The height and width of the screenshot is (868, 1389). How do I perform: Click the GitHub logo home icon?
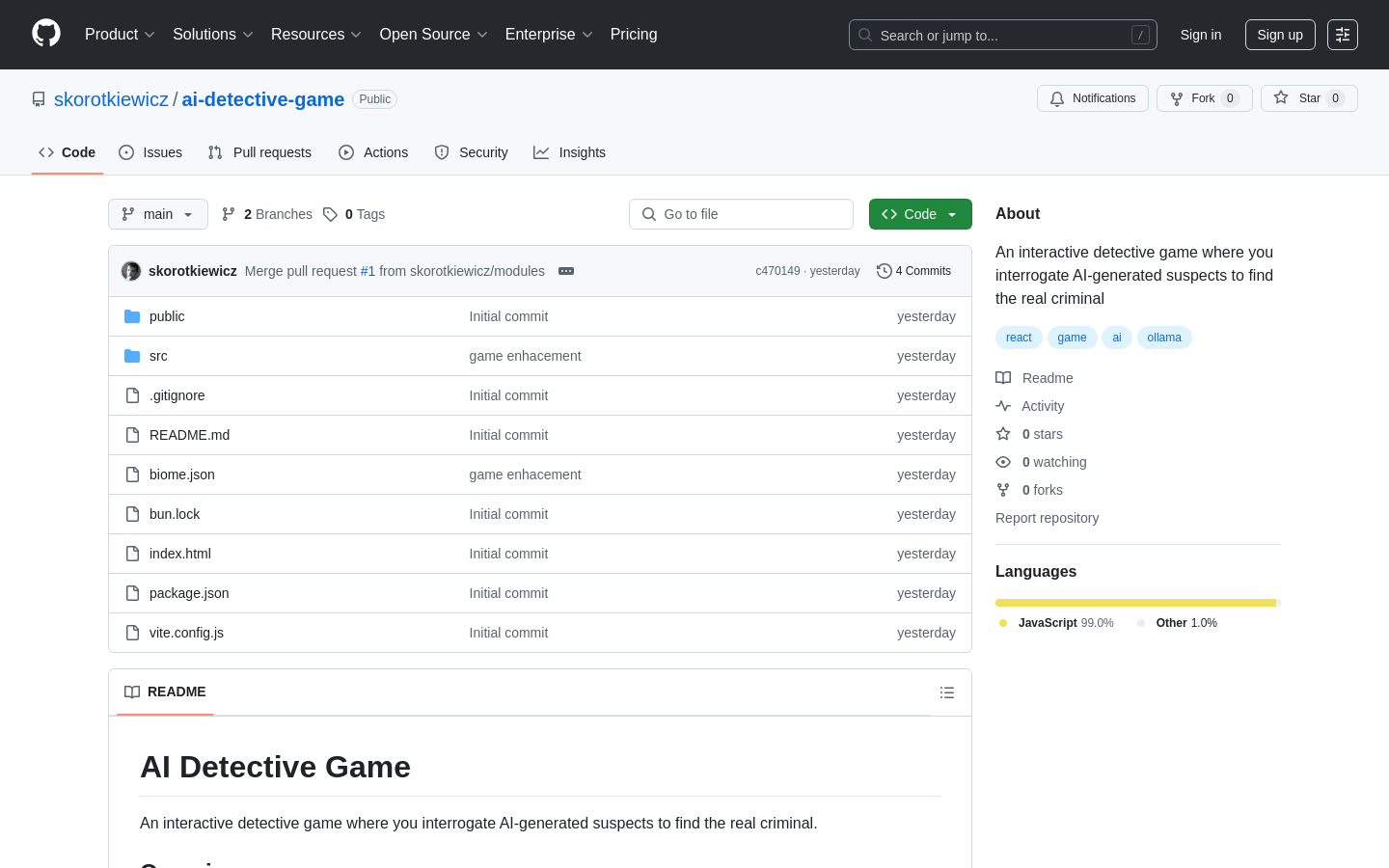46,34
